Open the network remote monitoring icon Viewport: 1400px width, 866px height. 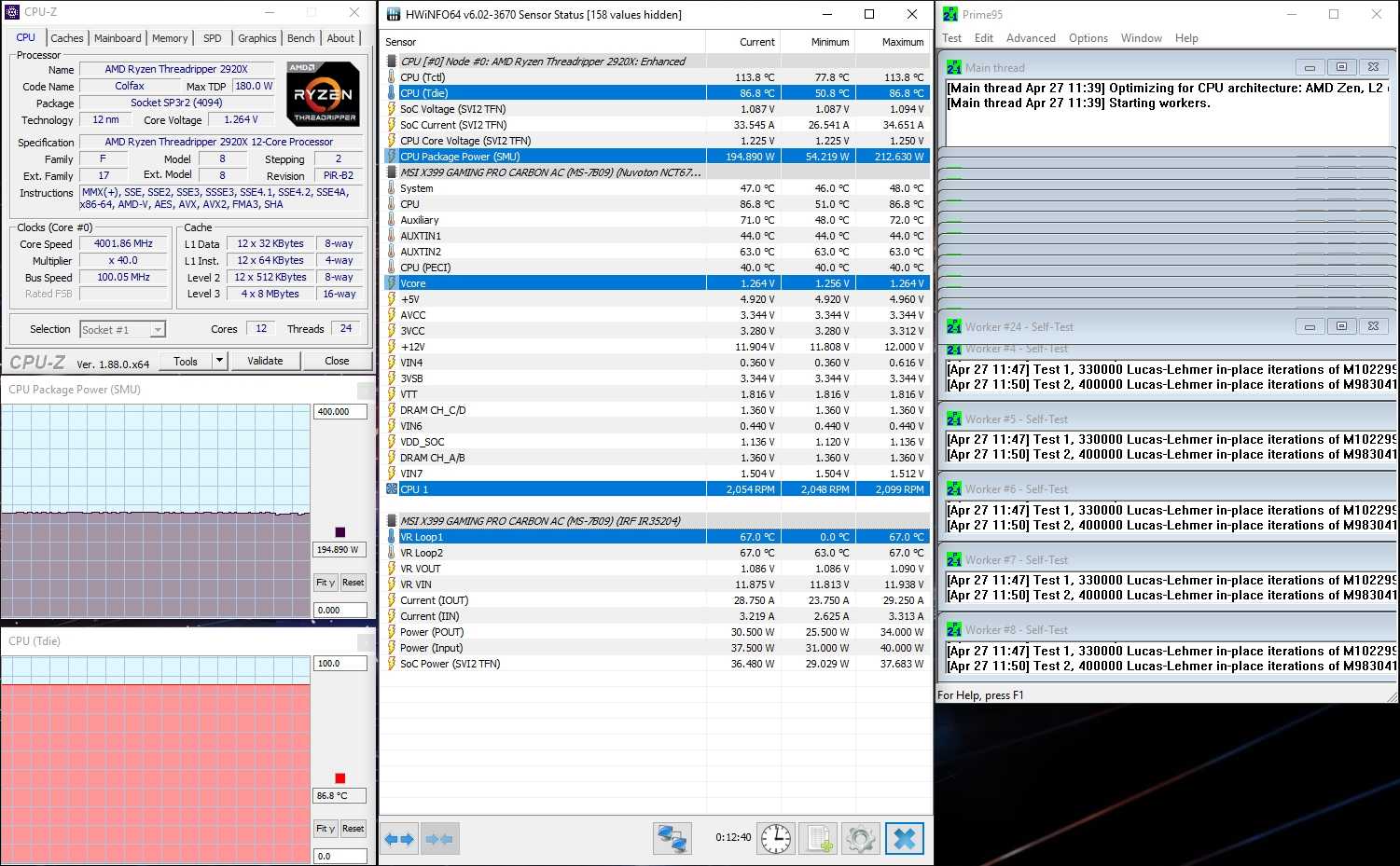click(x=672, y=839)
